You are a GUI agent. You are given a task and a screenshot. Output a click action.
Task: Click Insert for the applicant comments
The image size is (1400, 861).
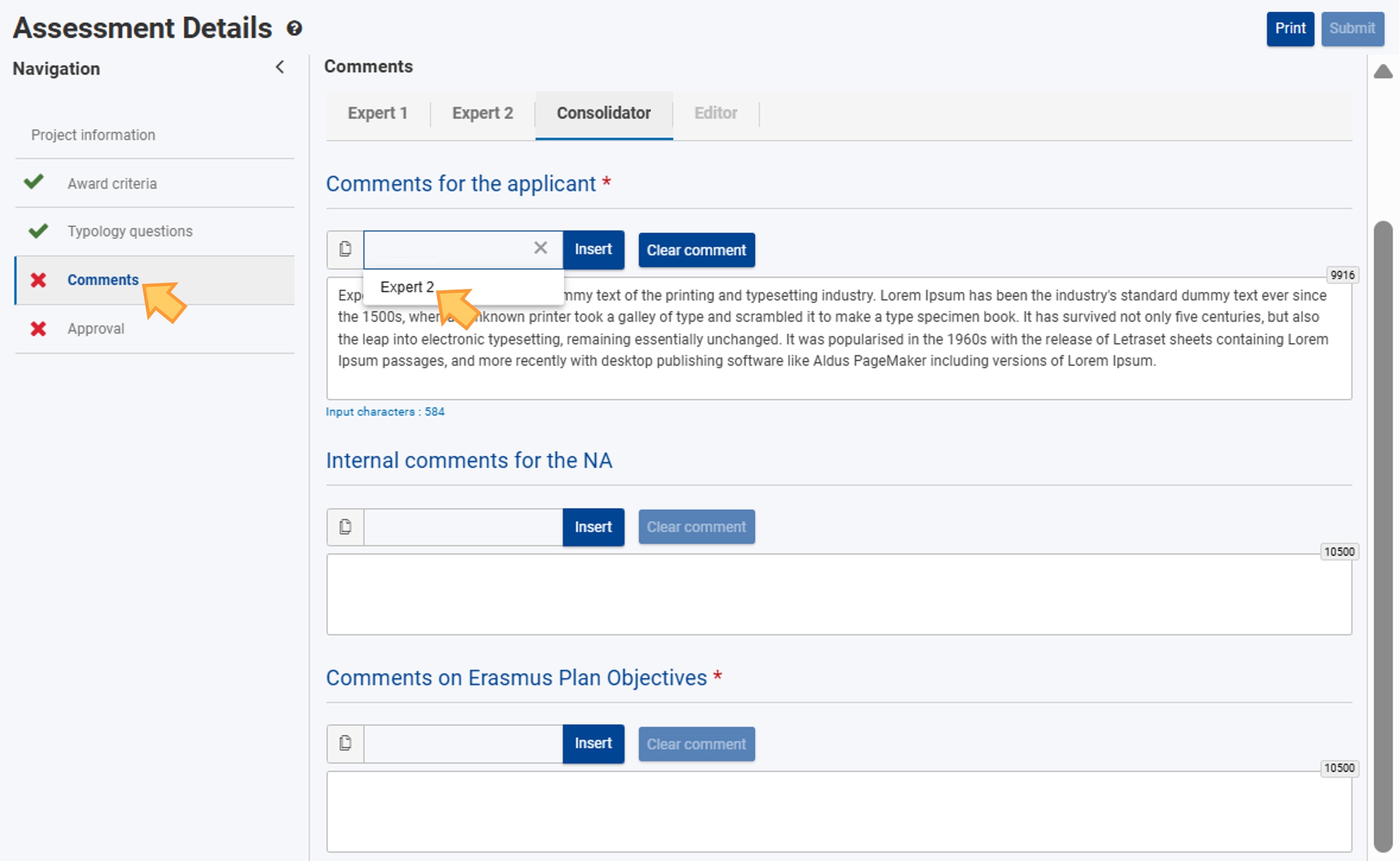coord(593,249)
